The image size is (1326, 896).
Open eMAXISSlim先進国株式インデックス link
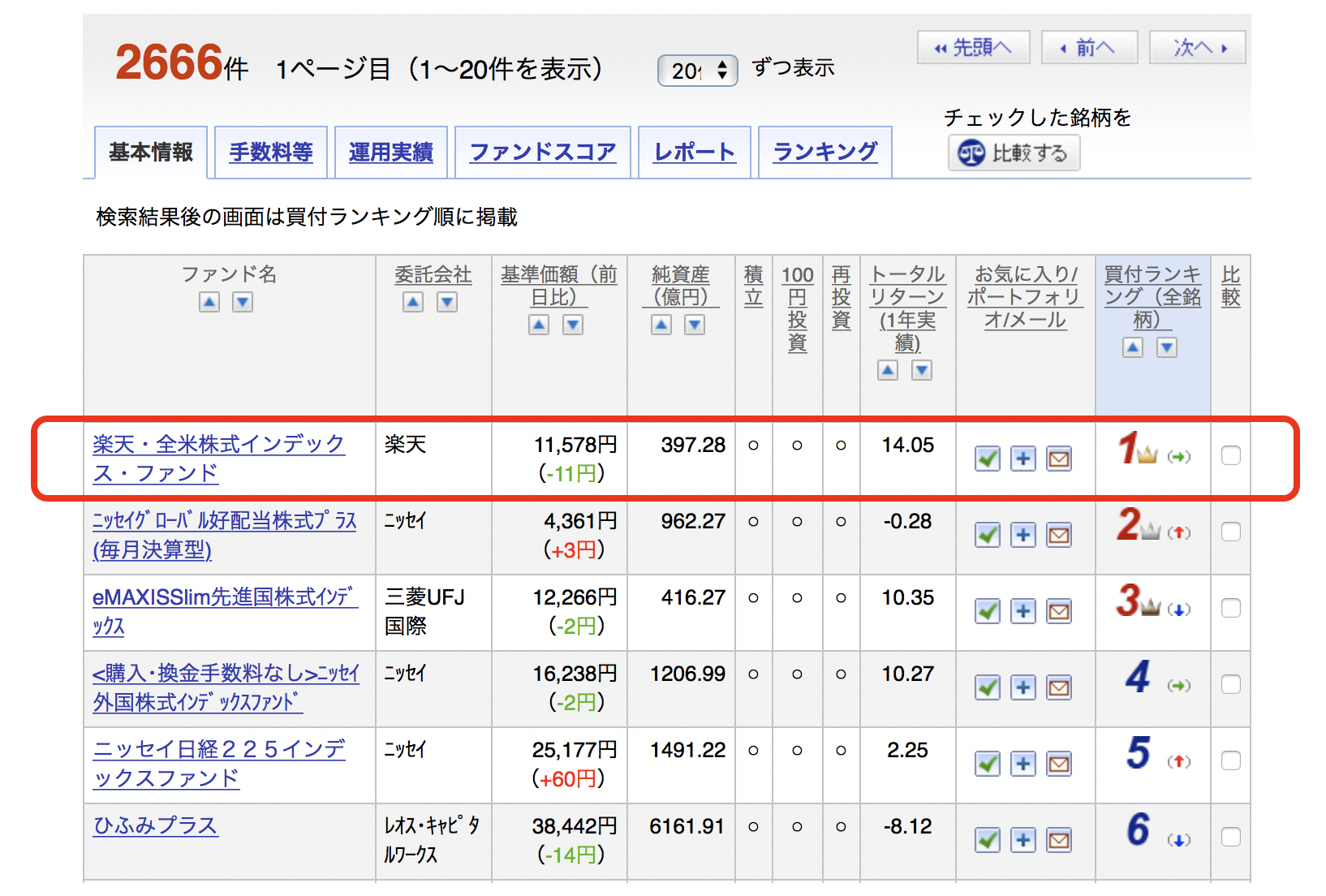click(225, 611)
